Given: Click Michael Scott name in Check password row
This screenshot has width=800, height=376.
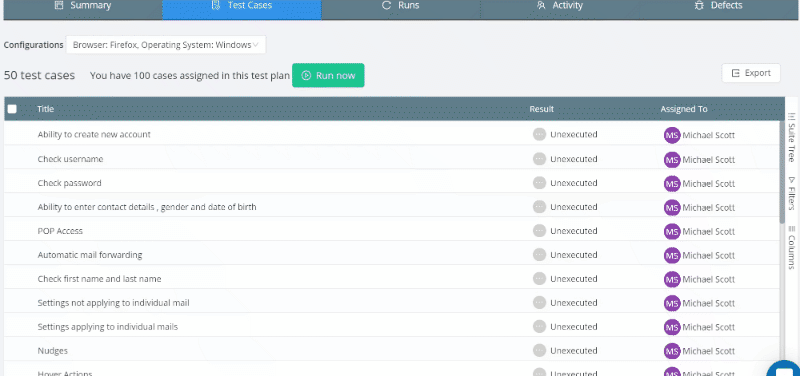Looking at the screenshot, I should (709, 184).
